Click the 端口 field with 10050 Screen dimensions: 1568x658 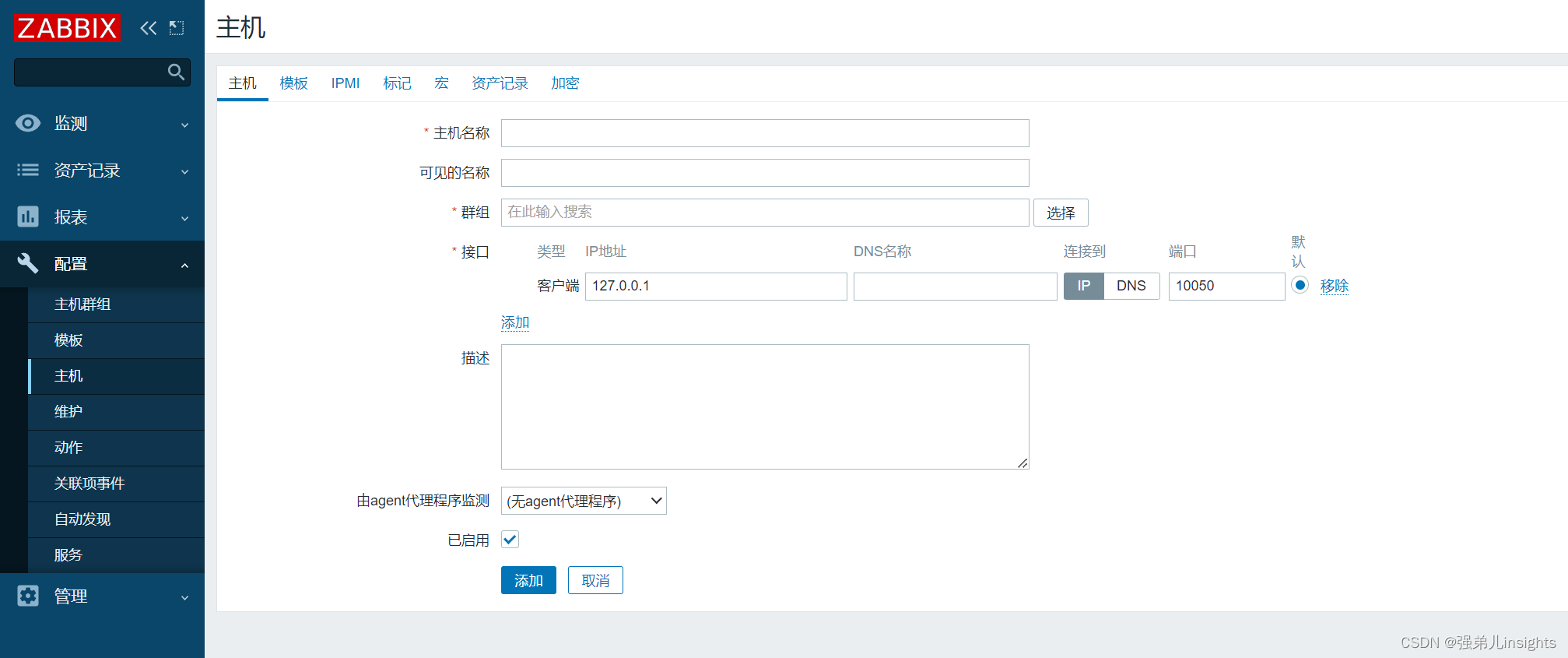click(1226, 286)
